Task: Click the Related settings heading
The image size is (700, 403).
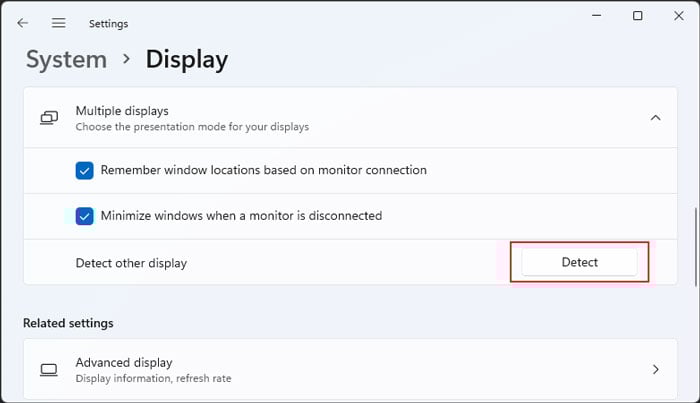Action: (68, 323)
